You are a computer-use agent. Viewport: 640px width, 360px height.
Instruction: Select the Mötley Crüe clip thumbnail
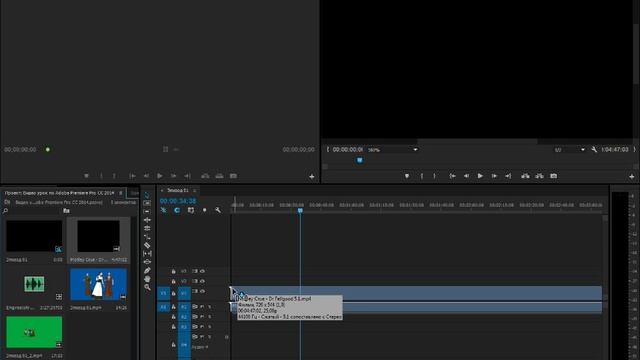(98, 236)
